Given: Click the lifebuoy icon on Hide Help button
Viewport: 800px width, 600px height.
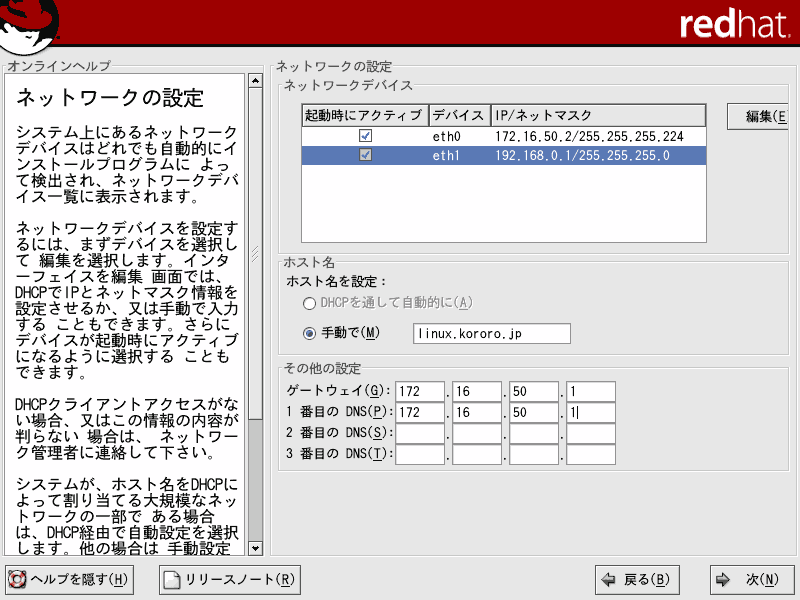Looking at the screenshot, I should 17,580.
